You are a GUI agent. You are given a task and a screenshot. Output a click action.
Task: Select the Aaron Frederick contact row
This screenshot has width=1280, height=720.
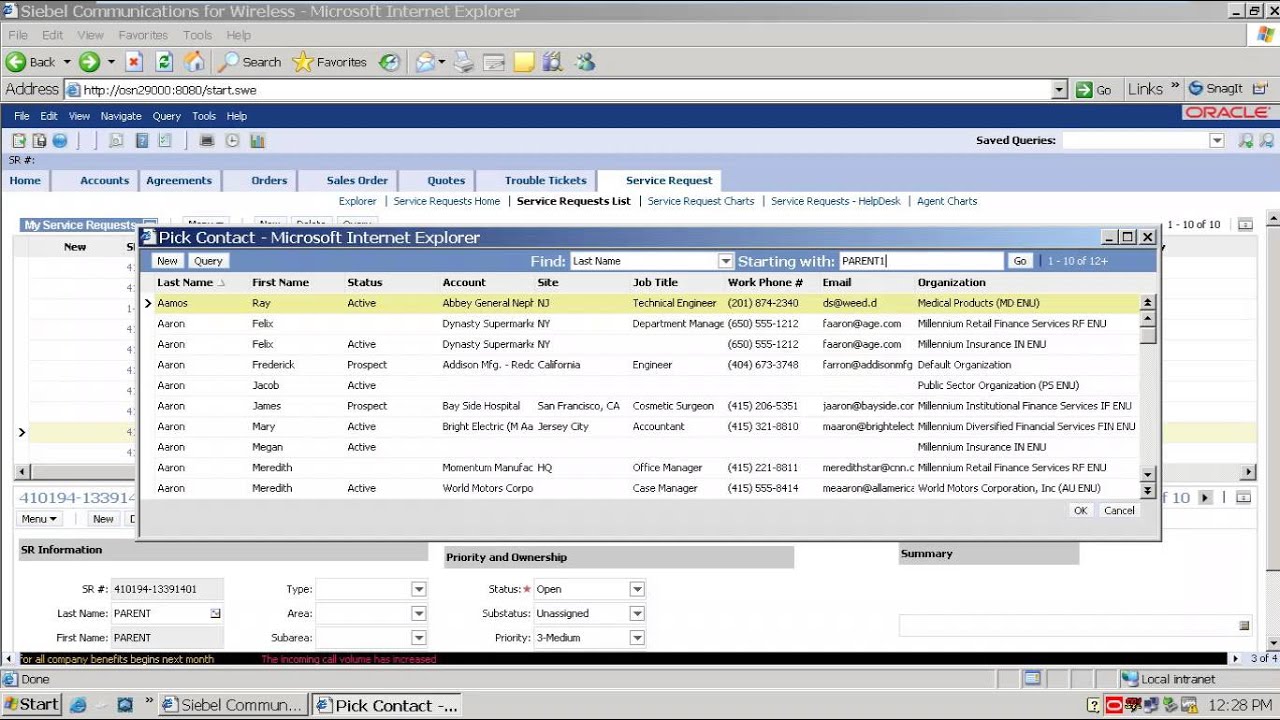pos(272,365)
